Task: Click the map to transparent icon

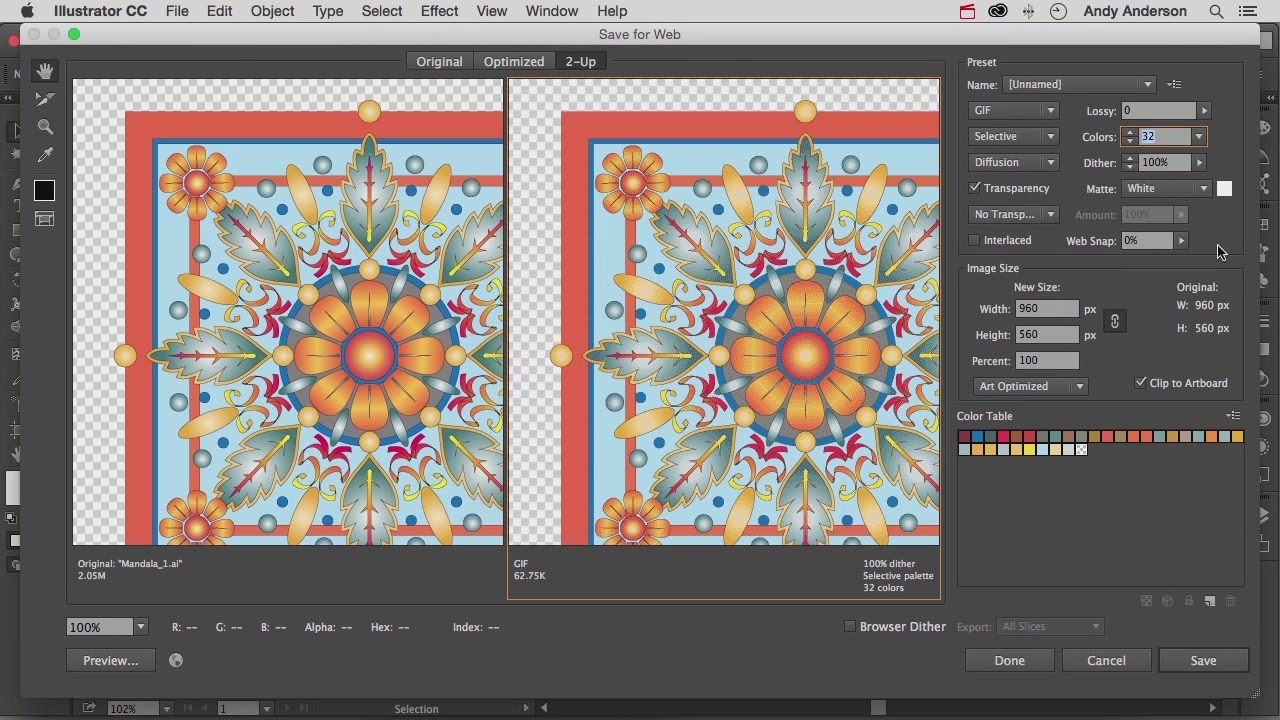Action: 1146,601
